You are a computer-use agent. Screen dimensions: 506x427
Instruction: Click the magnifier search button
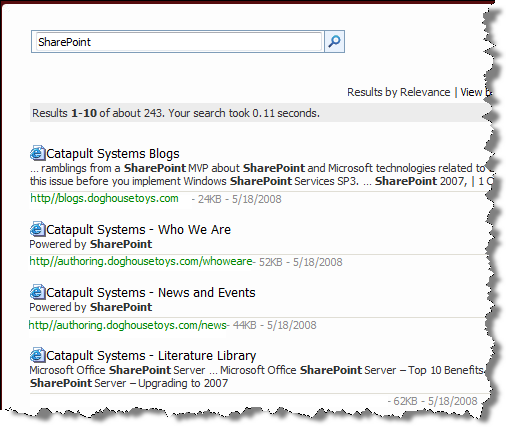[334, 42]
